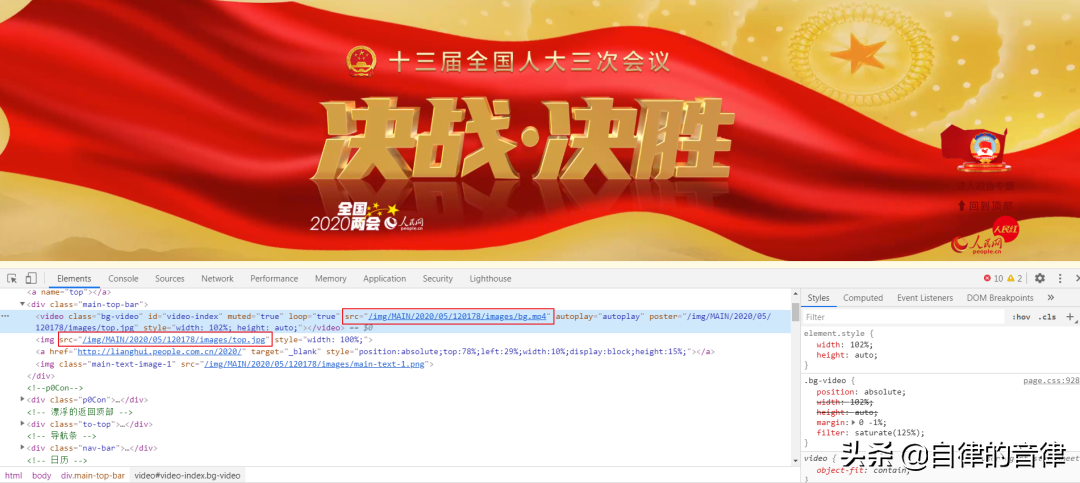
Task: Open the Memory tab
Action: point(331,278)
